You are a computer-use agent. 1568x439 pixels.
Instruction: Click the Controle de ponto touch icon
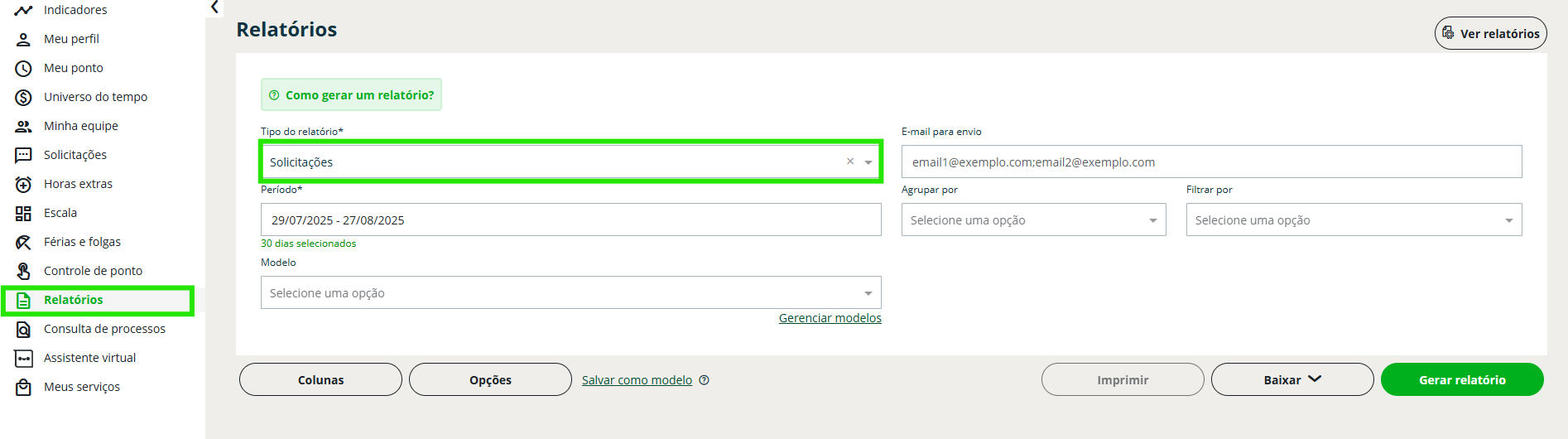point(23,271)
